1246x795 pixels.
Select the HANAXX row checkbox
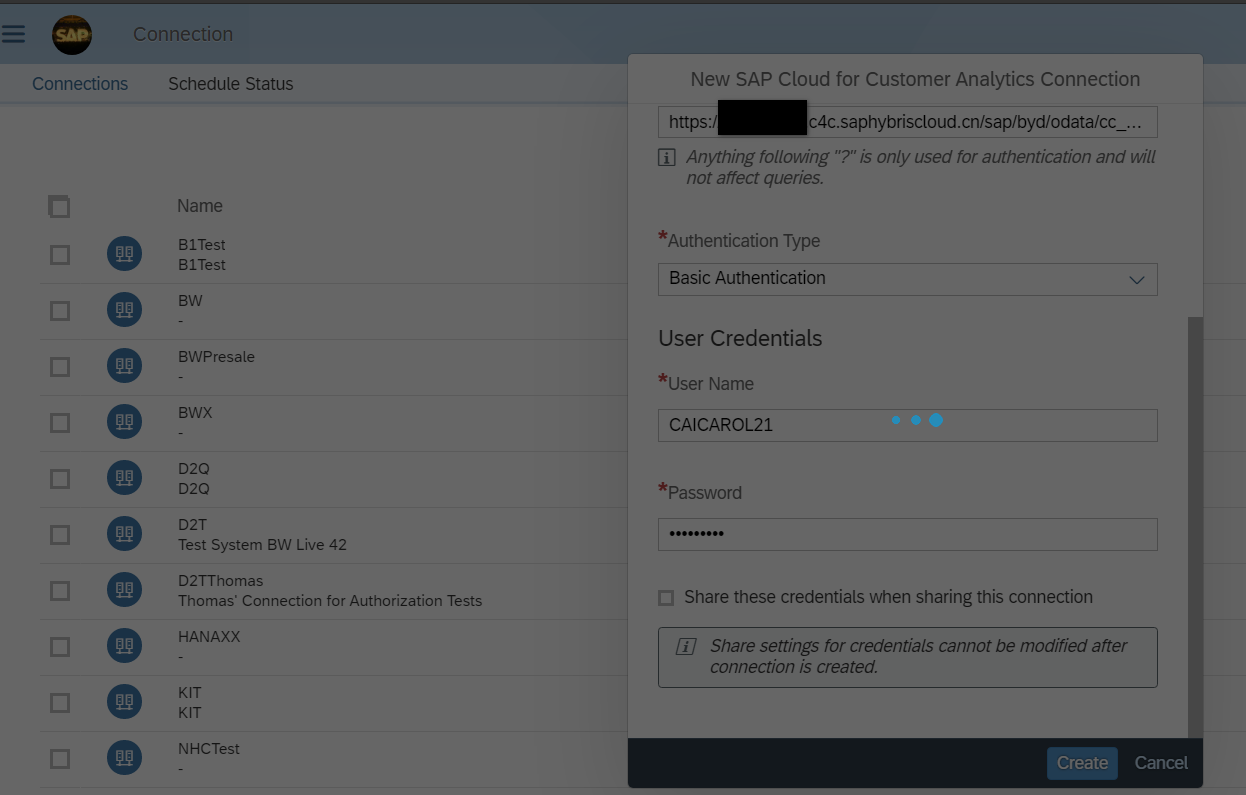[x=60, y=647]
